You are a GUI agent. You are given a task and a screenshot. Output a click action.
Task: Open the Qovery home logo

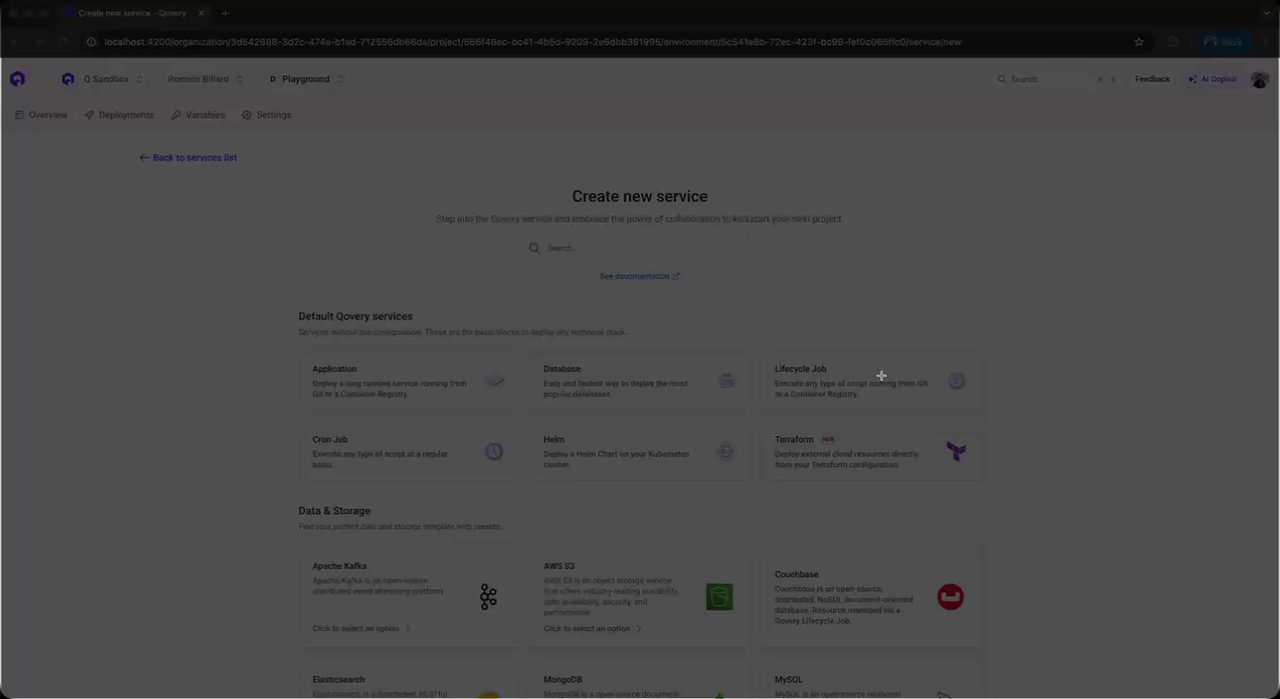point(17,79)
